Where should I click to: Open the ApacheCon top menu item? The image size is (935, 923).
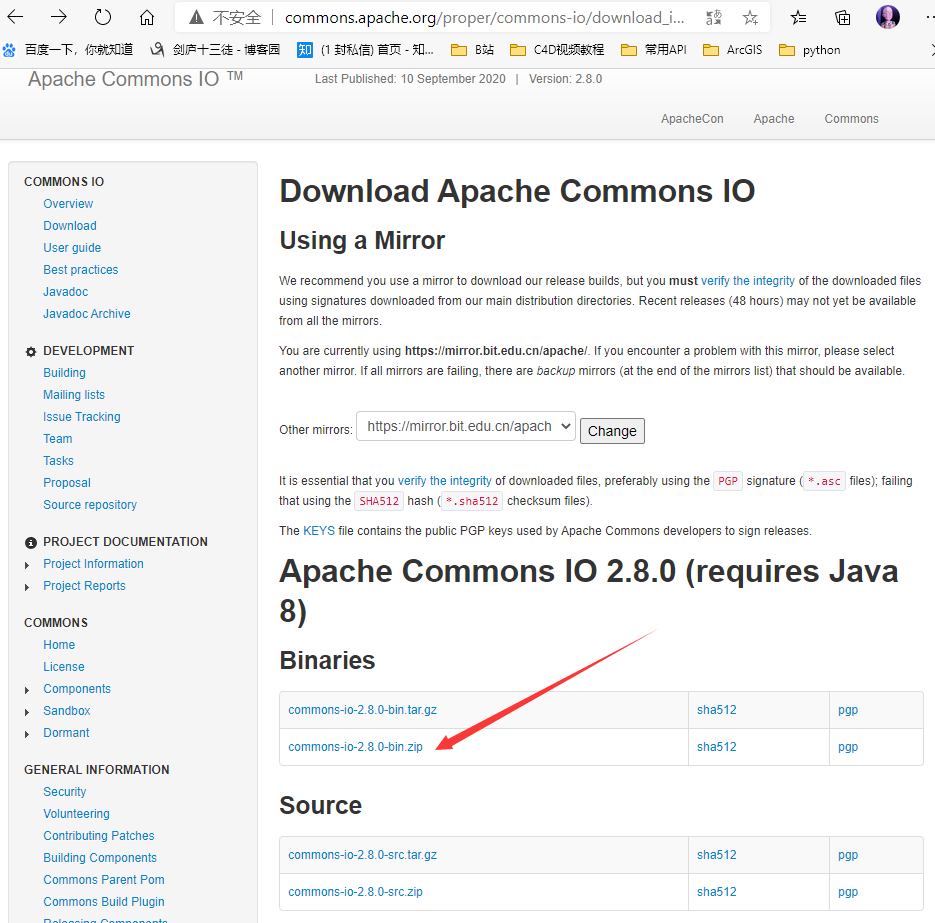[x=692, y=118]
